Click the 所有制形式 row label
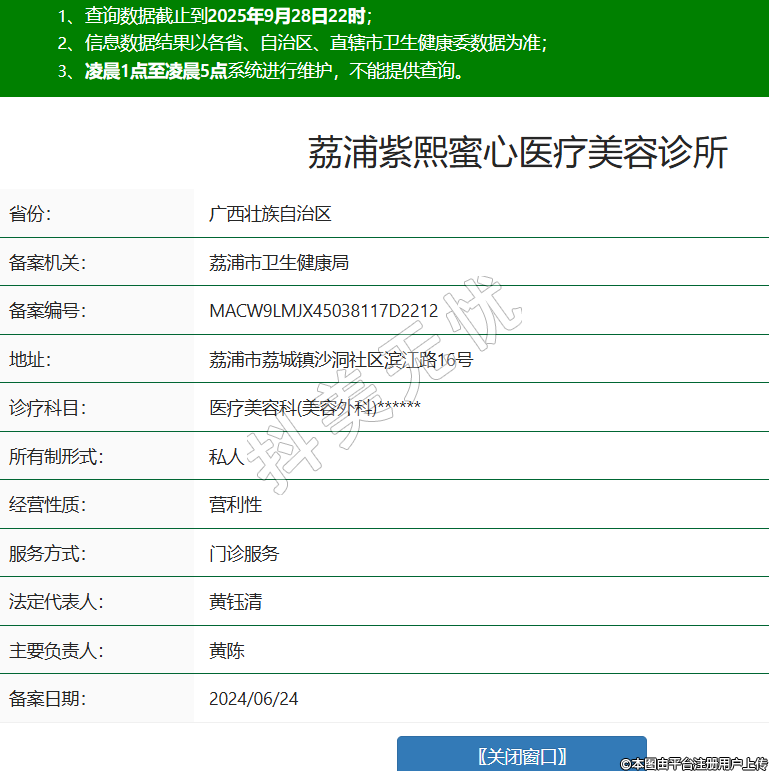The image size is (769, 771). click(x=56, y=457)
